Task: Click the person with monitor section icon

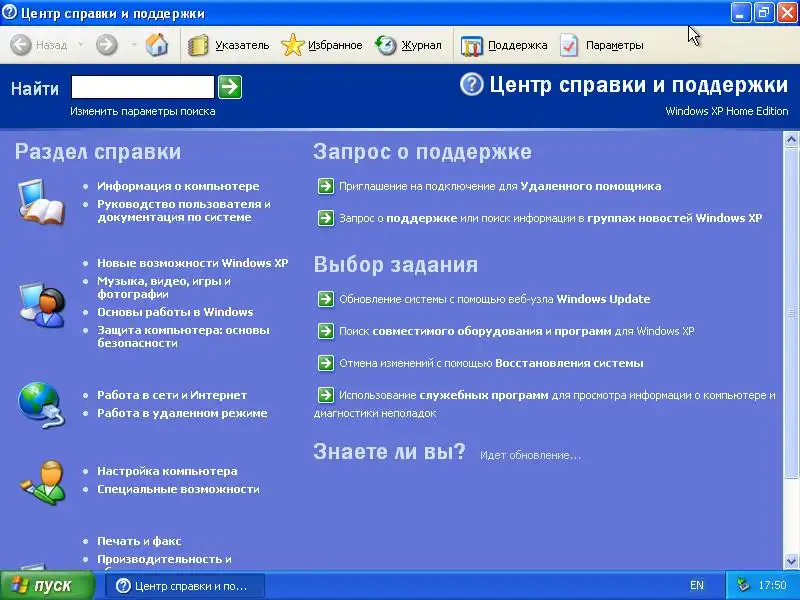Action: click(x=42, y=304)
